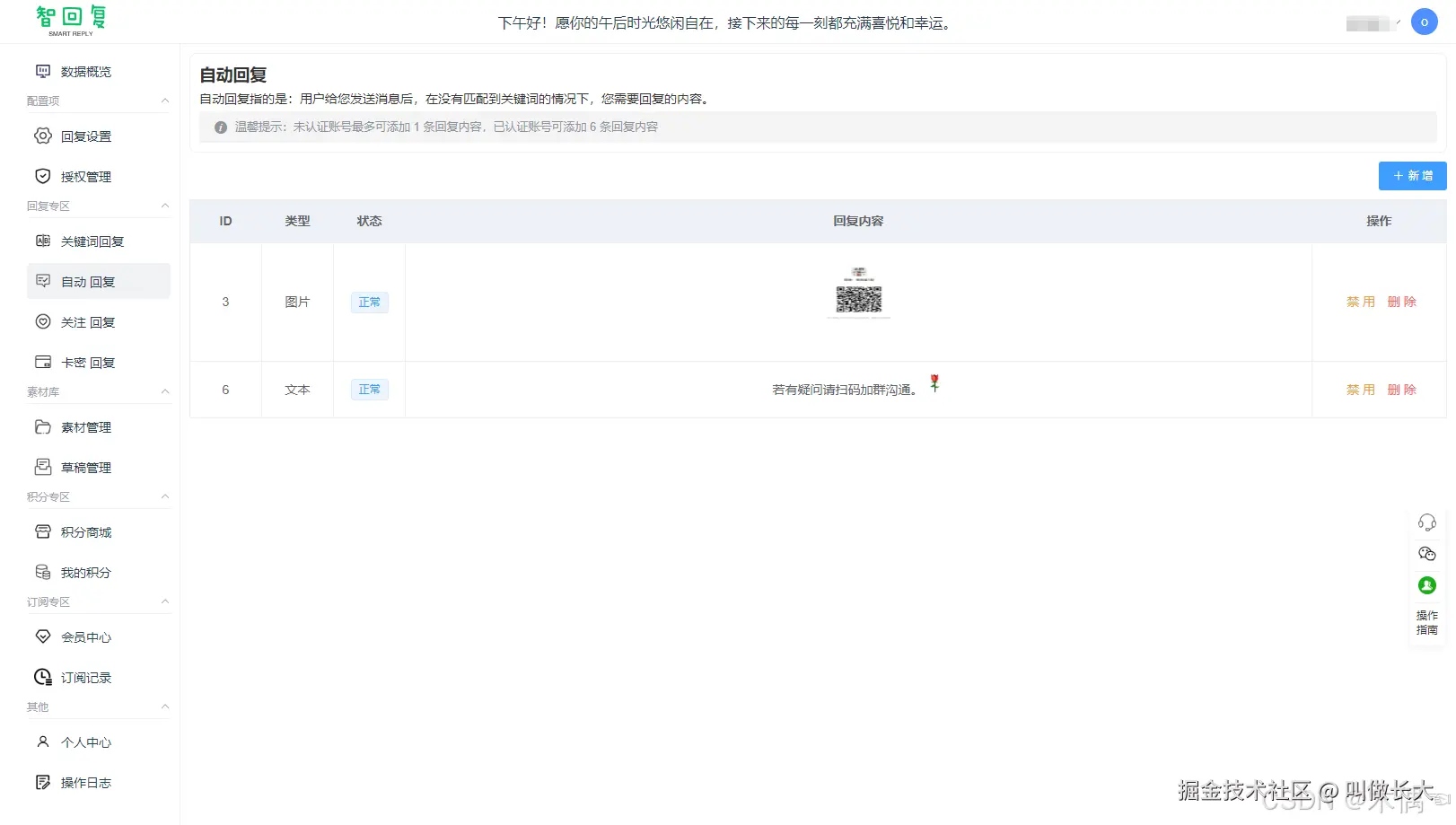
Task: Delete reply ID 6 via 删除 link
Action: tap(1401, 389)
